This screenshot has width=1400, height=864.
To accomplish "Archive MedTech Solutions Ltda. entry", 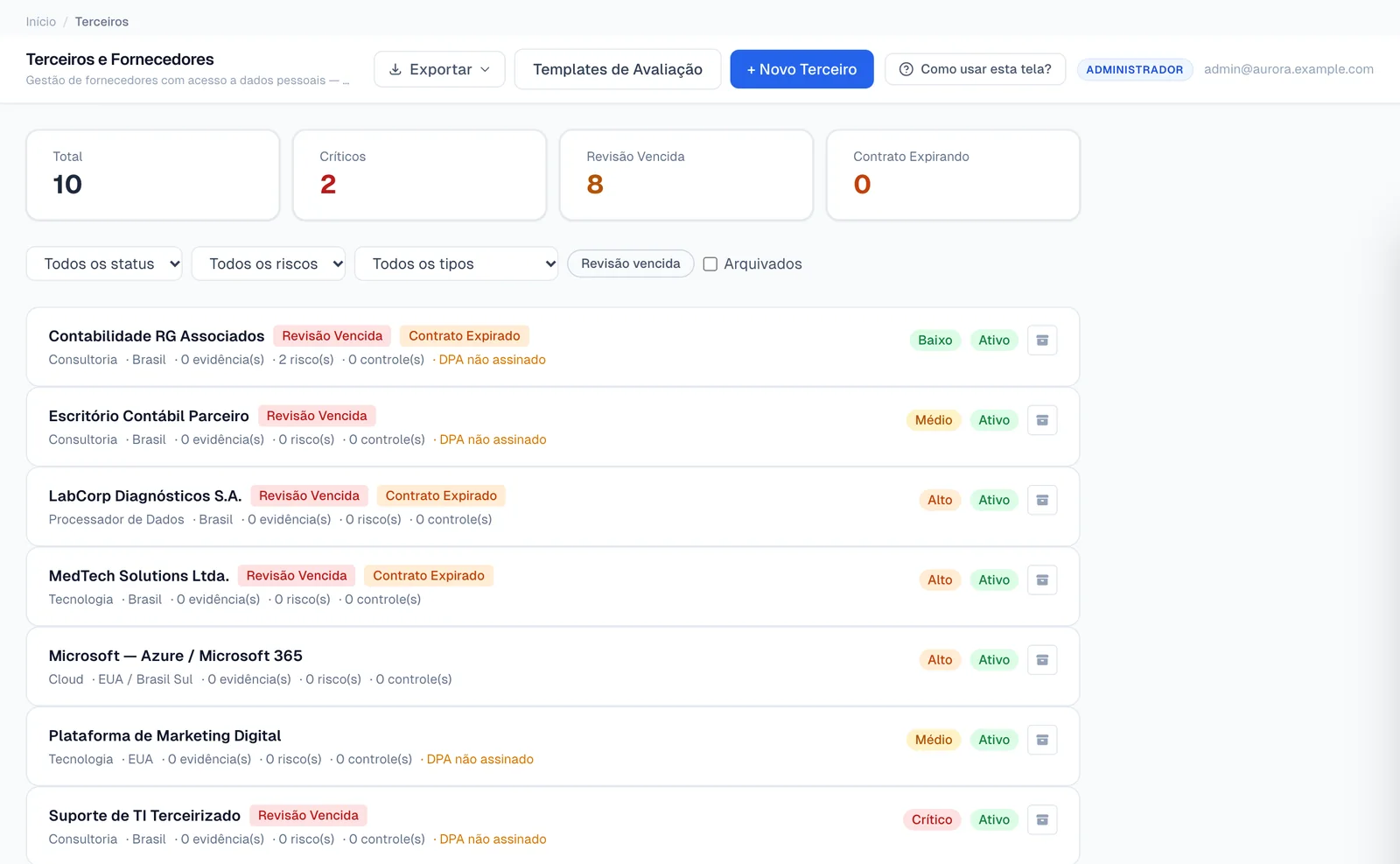I will (x=1042, y=580).
